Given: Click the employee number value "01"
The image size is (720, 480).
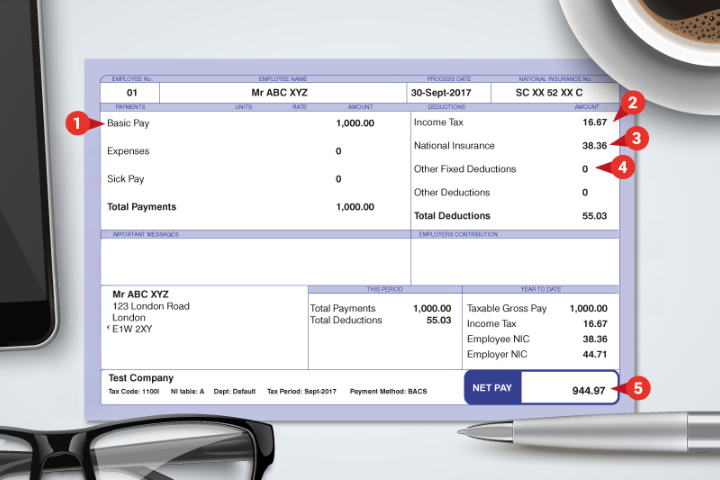Looking at the screenshot, I should (132, 93).
